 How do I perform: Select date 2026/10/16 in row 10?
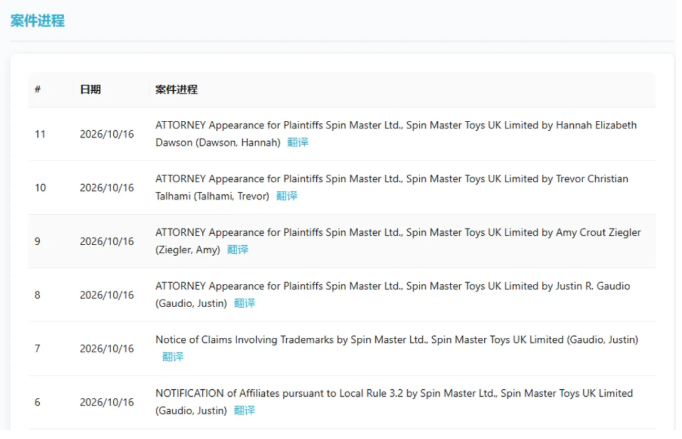pyautogui.click(x=107, y=188)
